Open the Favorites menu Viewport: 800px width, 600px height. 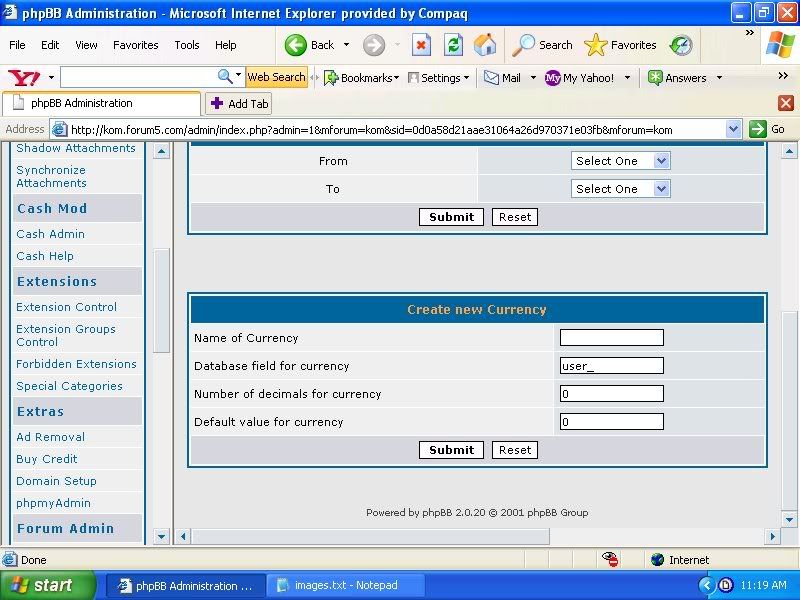[x=135, y=45]
